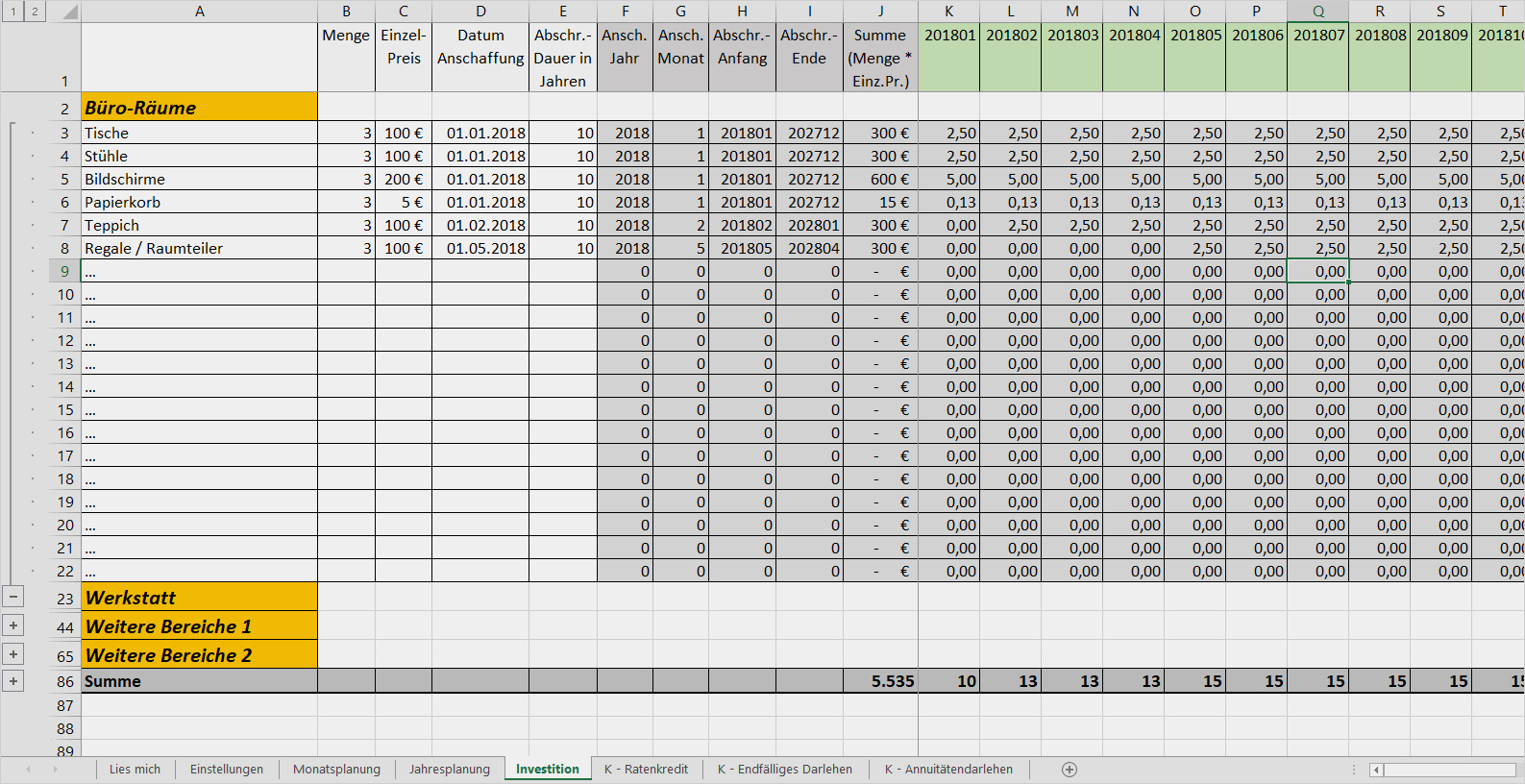Open the Einstellungen sheet tab

[x=226, y=770]
